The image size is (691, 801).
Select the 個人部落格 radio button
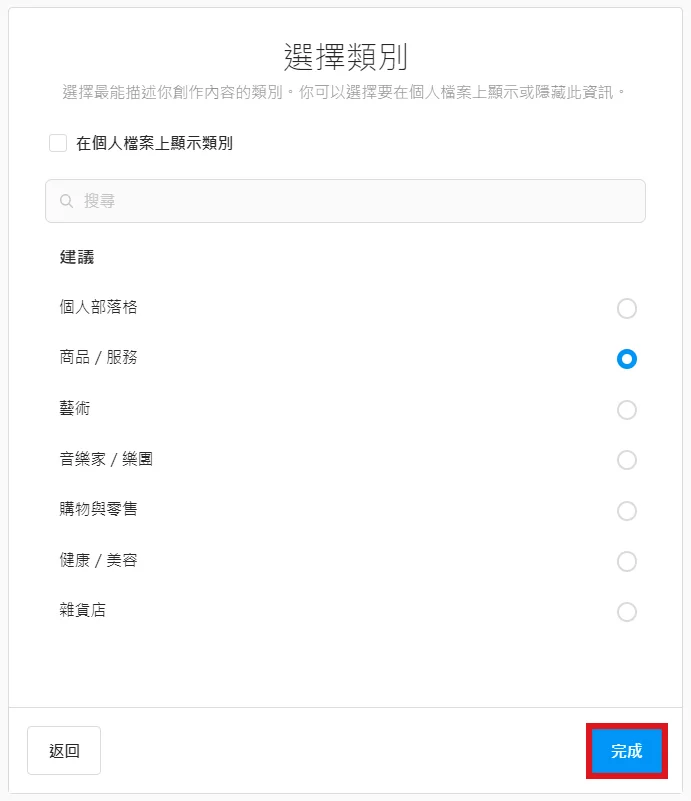point(627,309)
